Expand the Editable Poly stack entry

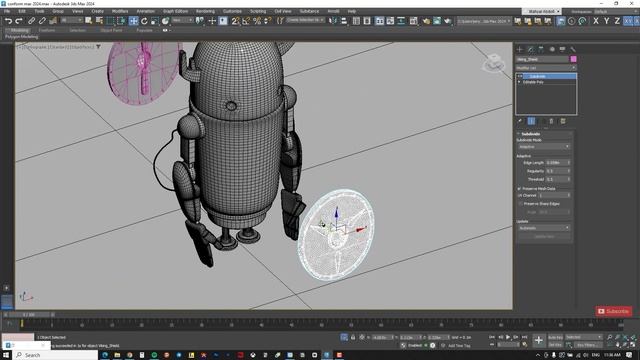click(x=519, y=82)
